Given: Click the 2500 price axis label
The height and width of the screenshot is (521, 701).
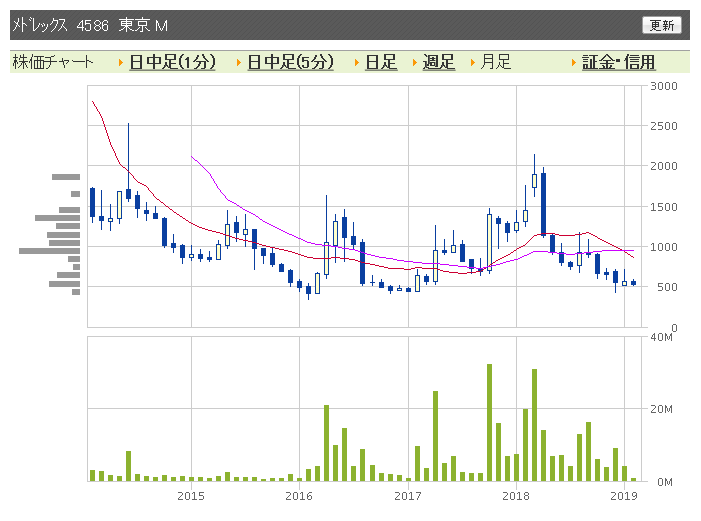Looking at the screenshot, I should 664,126.
